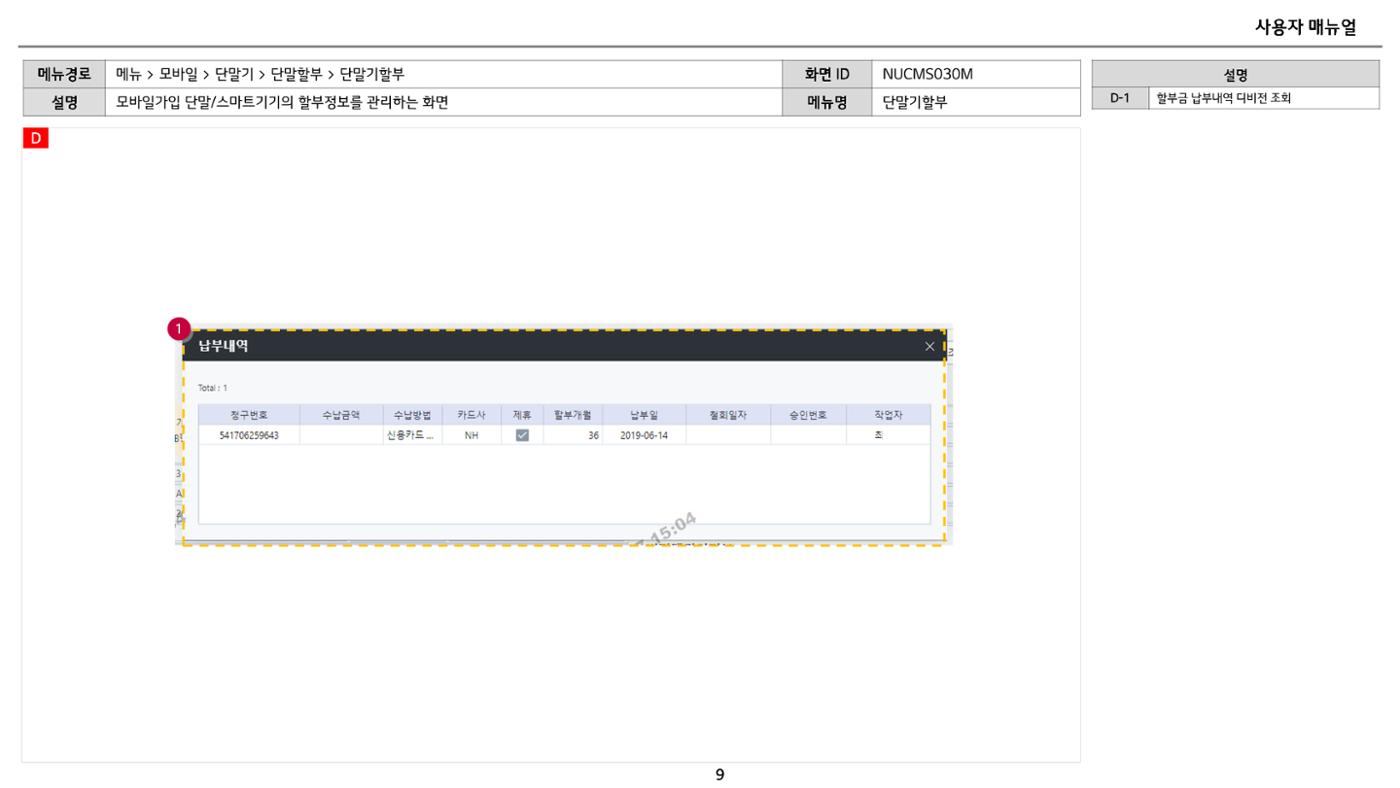Click the 승인번호 column header

808,415
